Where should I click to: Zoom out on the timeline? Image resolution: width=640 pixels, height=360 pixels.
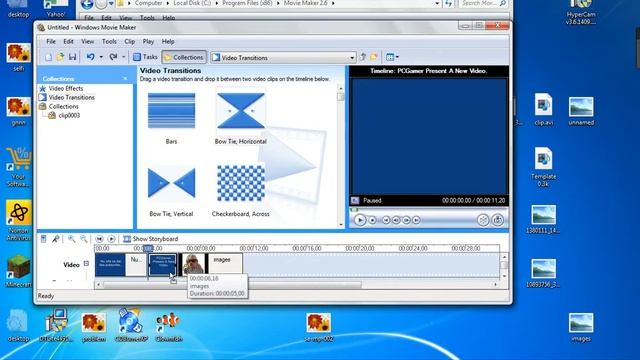click(x=83, y=239)
